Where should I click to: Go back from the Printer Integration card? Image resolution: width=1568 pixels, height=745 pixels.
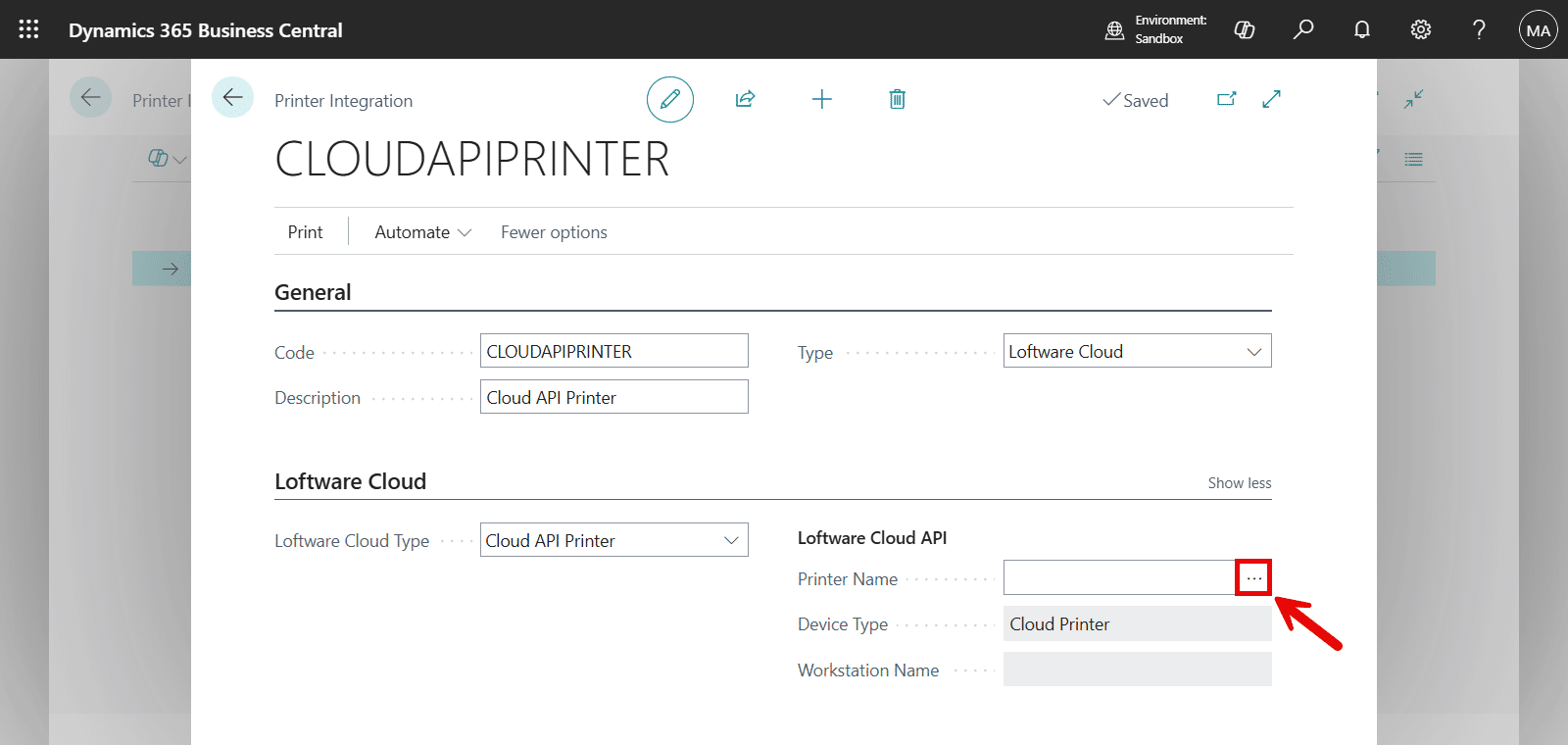[x=232, y=97]
